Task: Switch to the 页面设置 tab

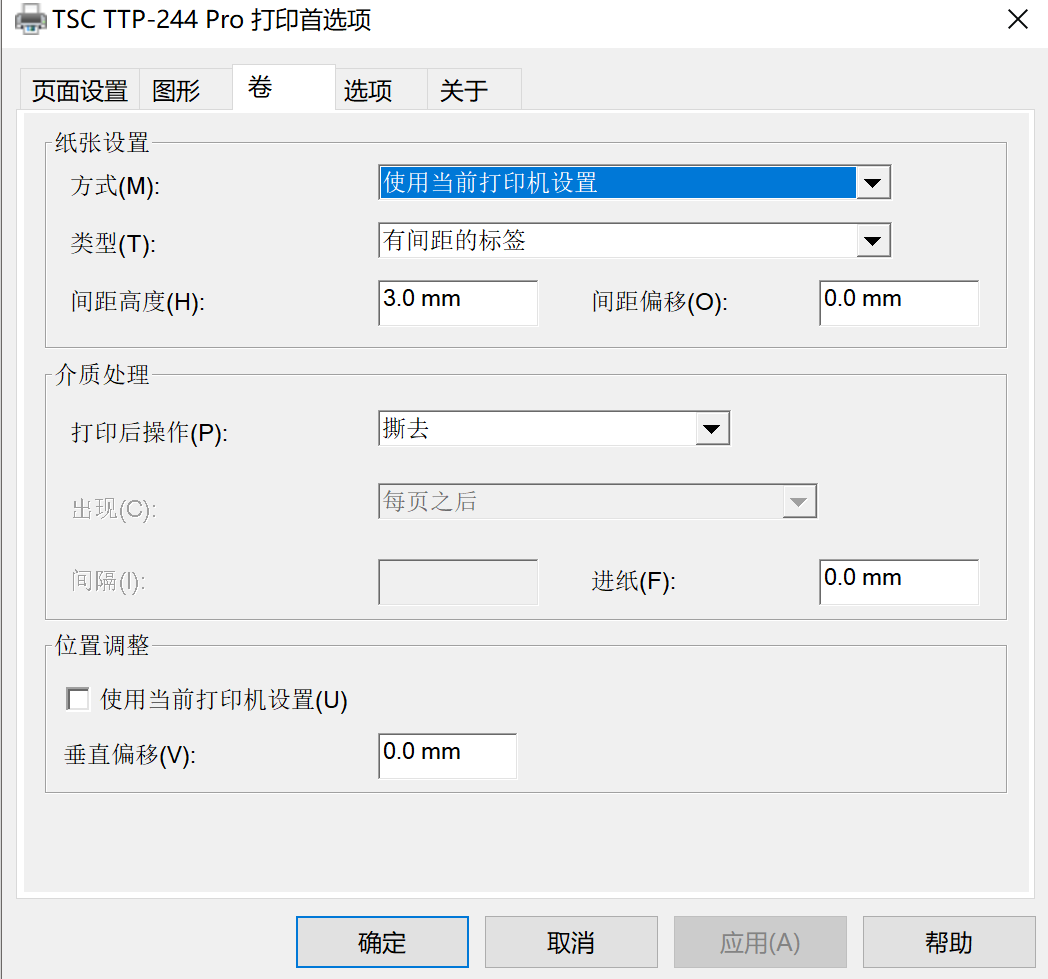Action: pyautogui.click(x=80, y=91)
